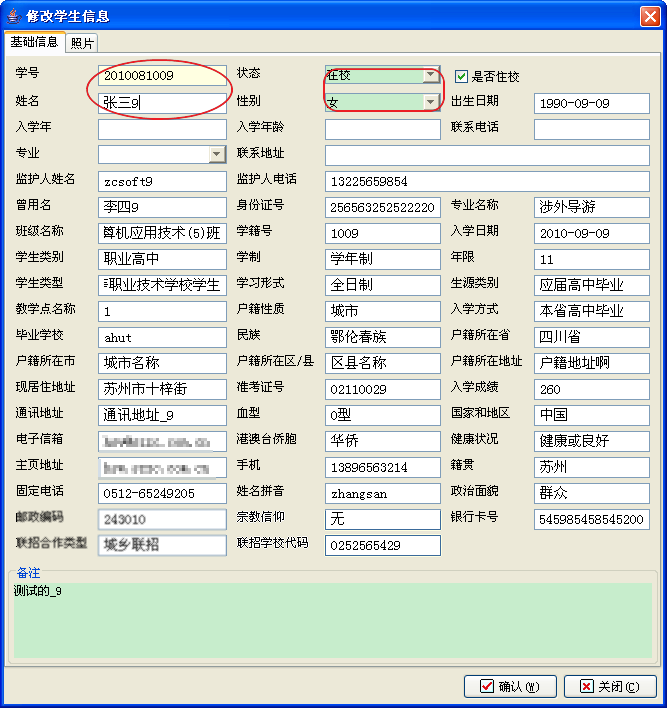Click the 户籍所在省 field 四川省
Screen dimensions: 667x708
click(592, 337)
